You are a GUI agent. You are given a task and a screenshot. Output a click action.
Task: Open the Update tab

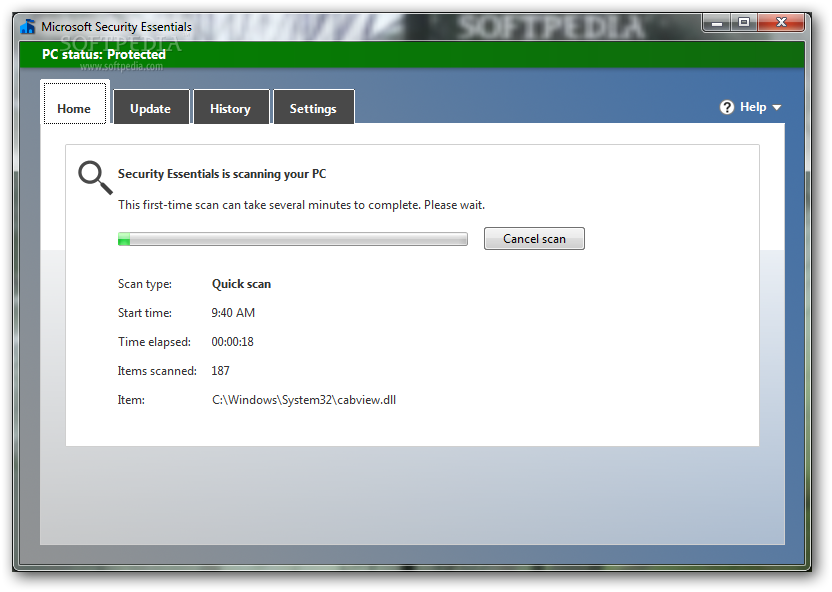coord(151,107)
